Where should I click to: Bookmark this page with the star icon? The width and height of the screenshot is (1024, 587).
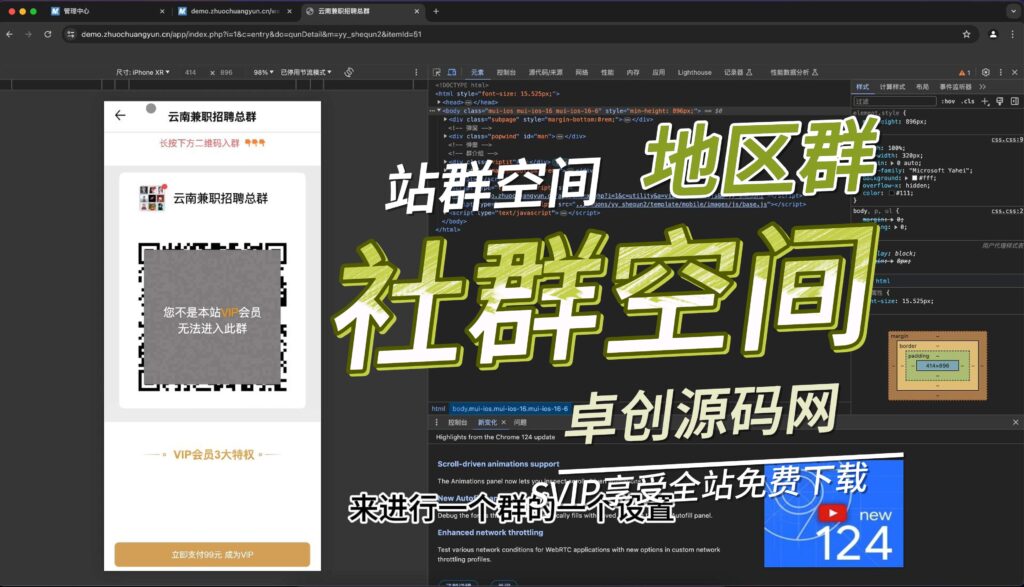pos(967,34)
